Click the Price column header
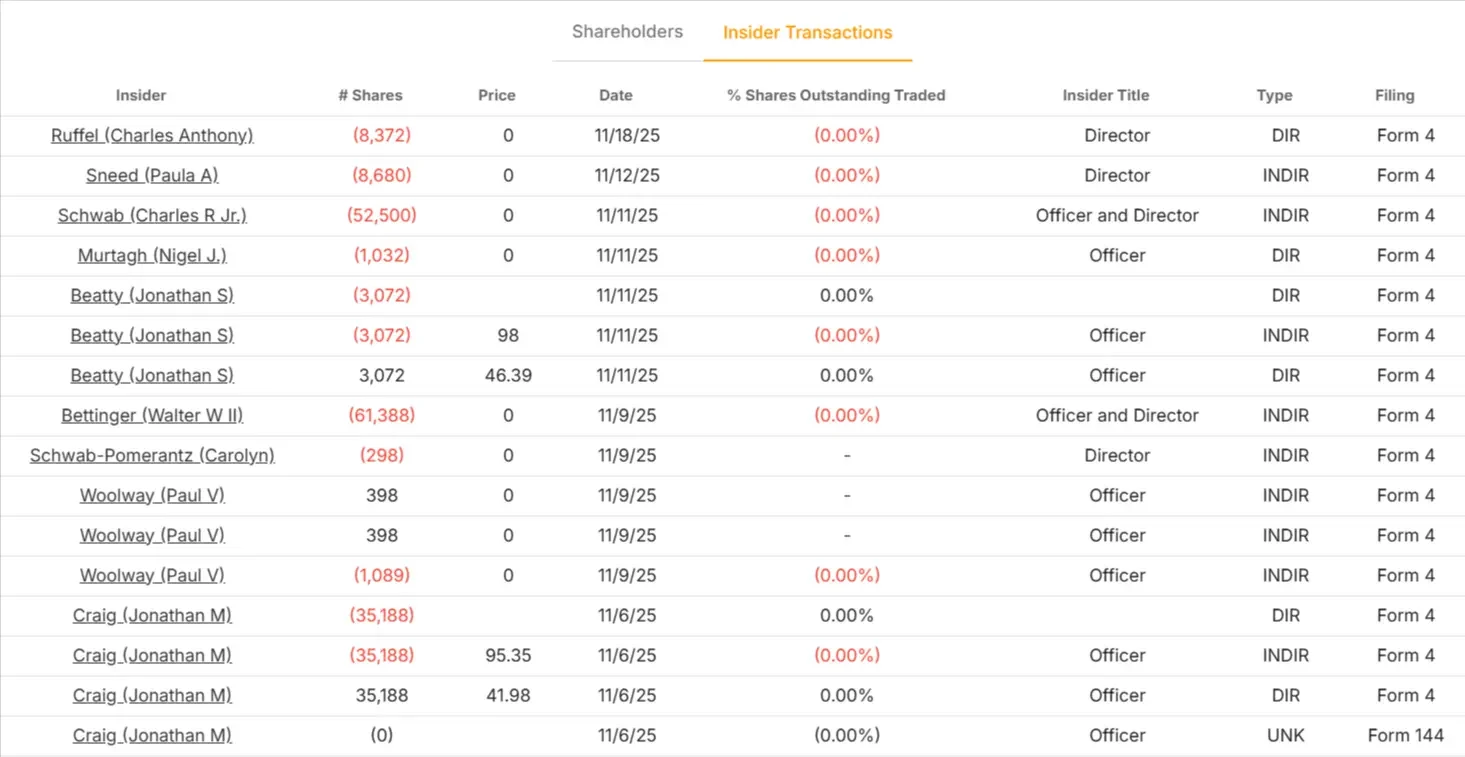Image resolution: width=1465 pixels, height=757 pixels. tap(497, 95)
